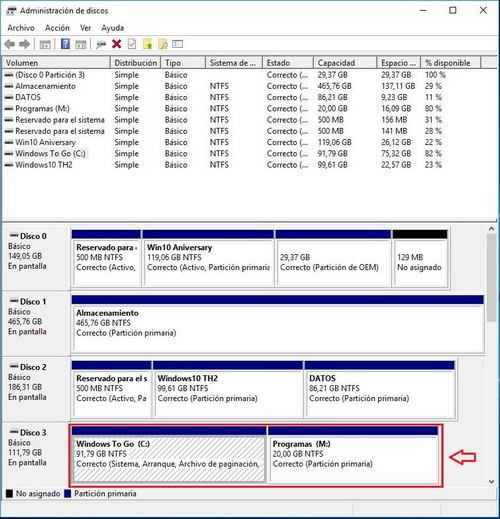Sort by the Espacio... column header
The width and height of the screenshot is (500, 519).
[399, 63]
